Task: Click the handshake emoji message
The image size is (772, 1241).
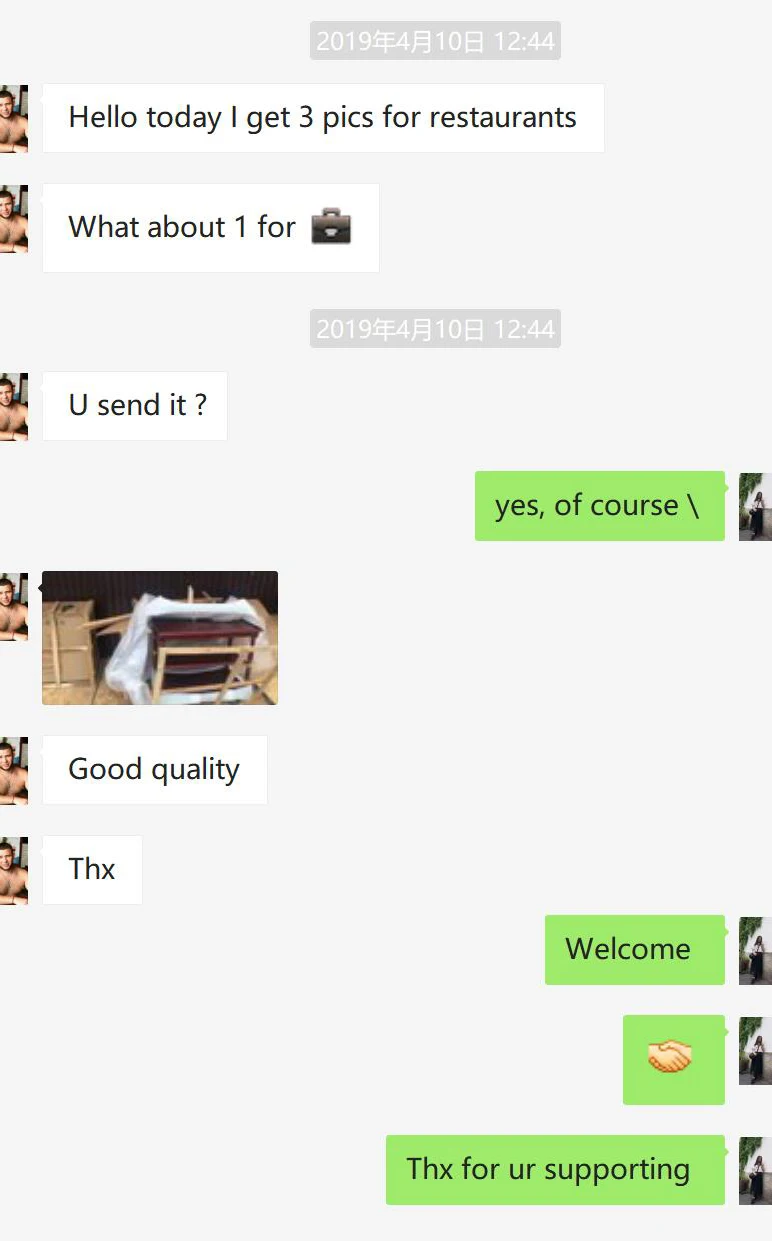Action: coord(673,1060)
